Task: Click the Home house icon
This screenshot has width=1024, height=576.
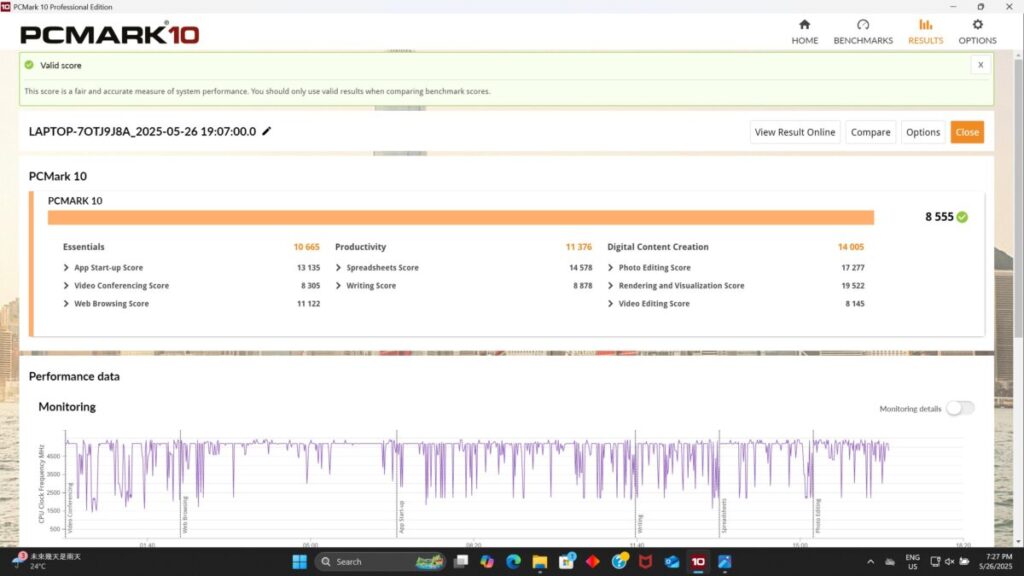Action: point(805,25)
